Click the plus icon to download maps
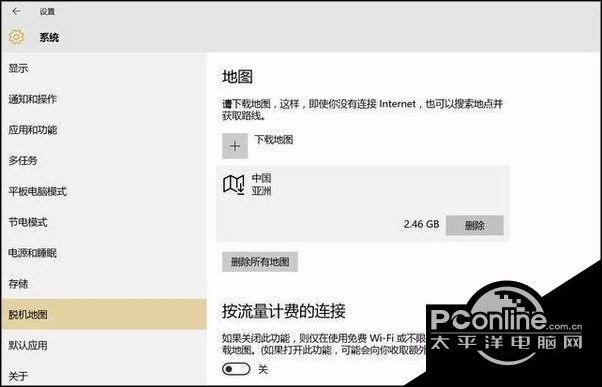 coord(235,146)
